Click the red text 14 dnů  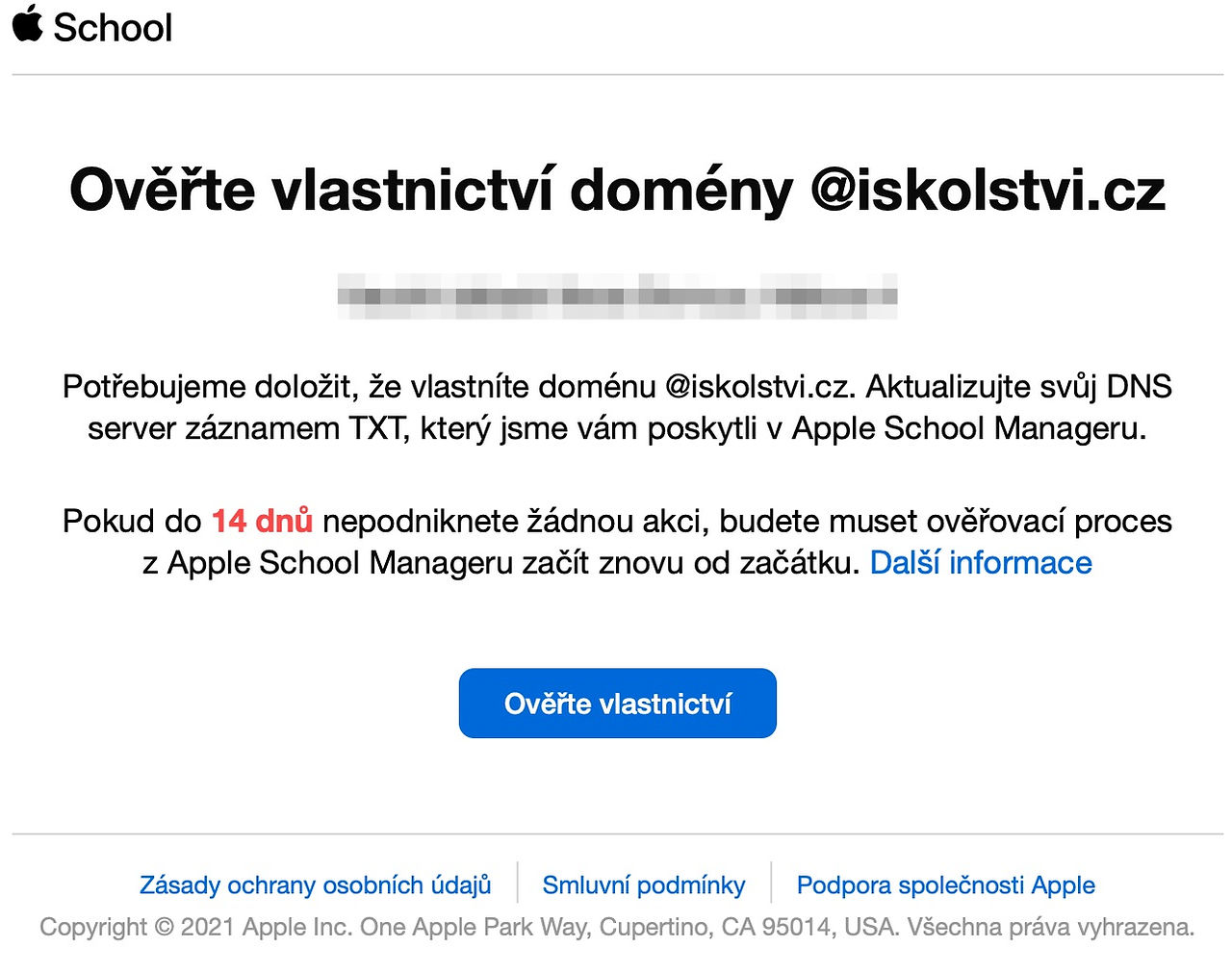262,521
